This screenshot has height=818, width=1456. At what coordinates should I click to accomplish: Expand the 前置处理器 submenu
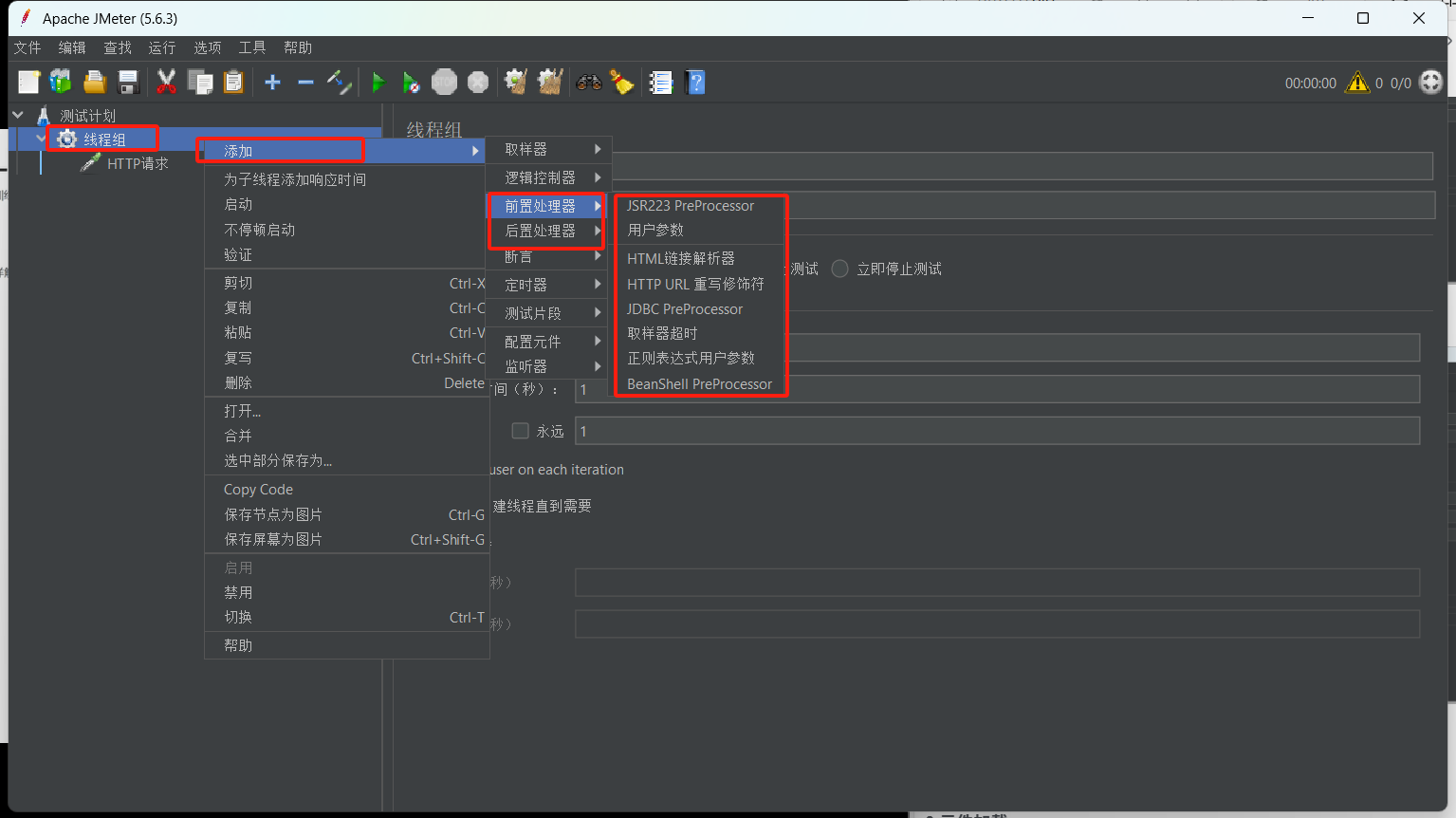click(548, 206)
